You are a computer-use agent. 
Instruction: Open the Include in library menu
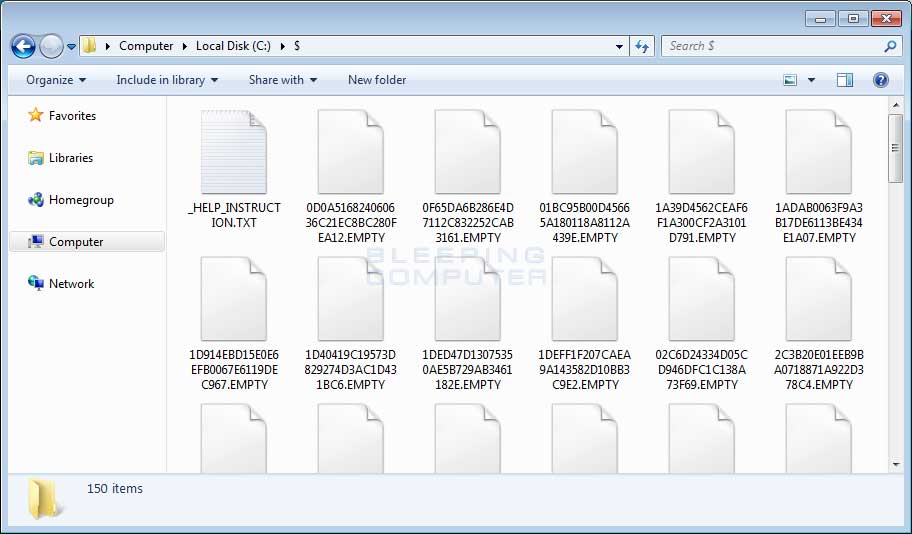[167, 80]
